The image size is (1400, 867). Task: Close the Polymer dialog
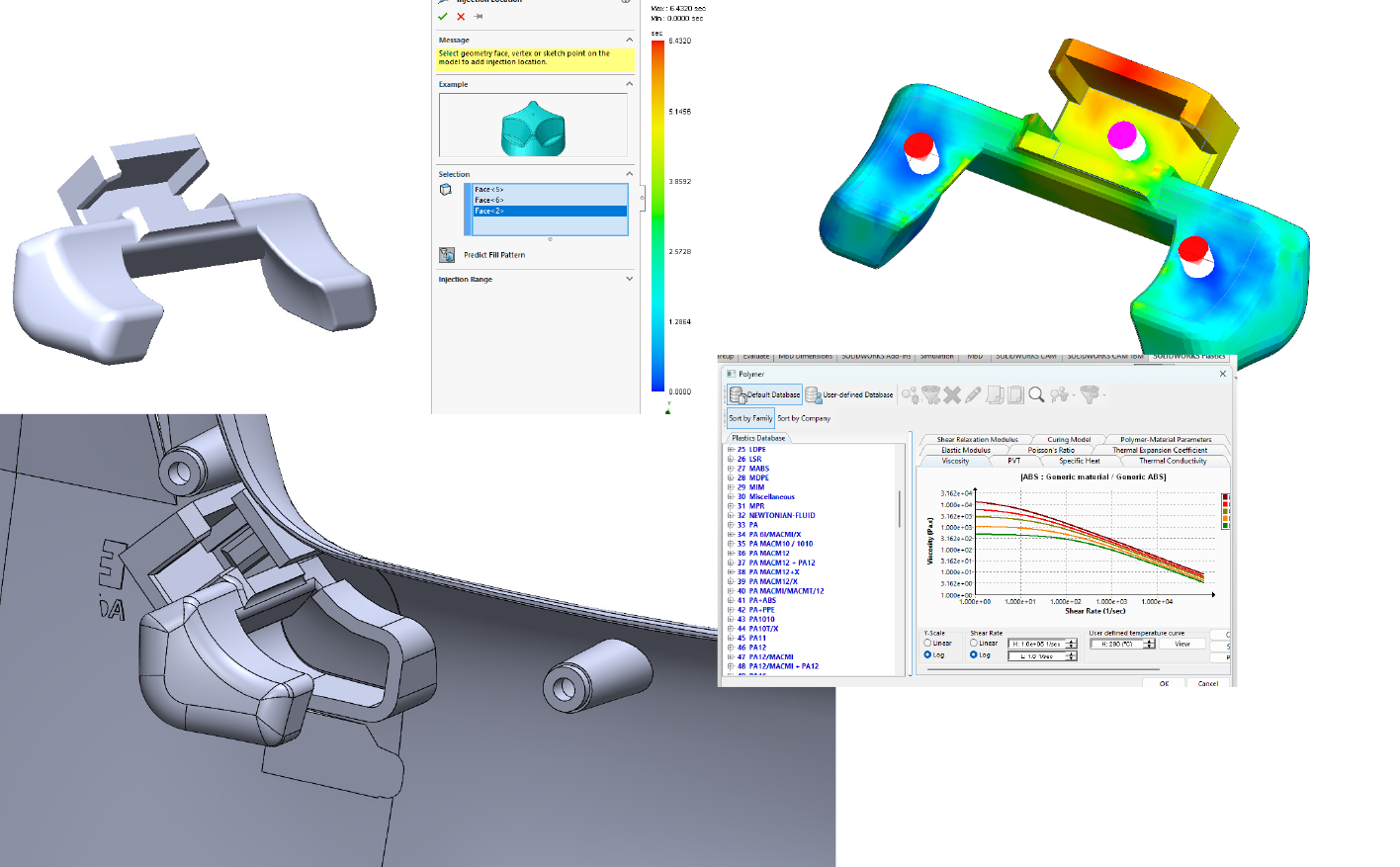[x=1223, y=374]
